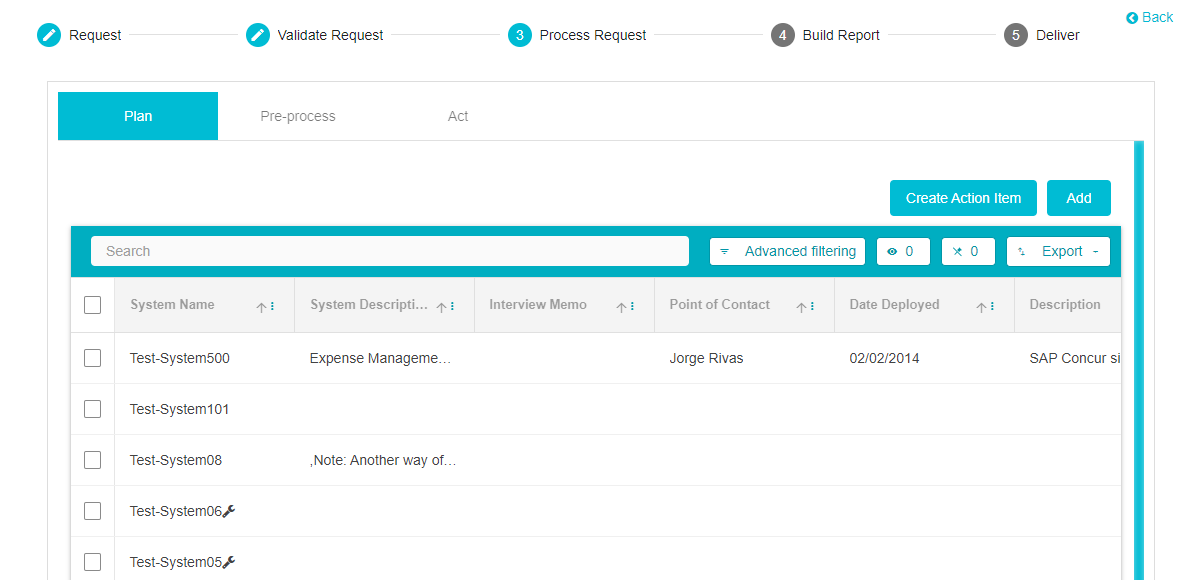Sort ascending by System Name arrow
This screenshot has width=1199, height=580.
[x=261, y=307]
